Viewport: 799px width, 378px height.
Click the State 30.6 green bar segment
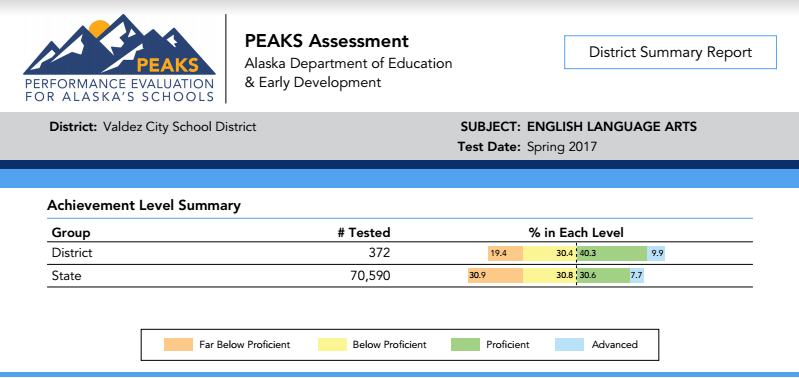click(x=603, y=276)
